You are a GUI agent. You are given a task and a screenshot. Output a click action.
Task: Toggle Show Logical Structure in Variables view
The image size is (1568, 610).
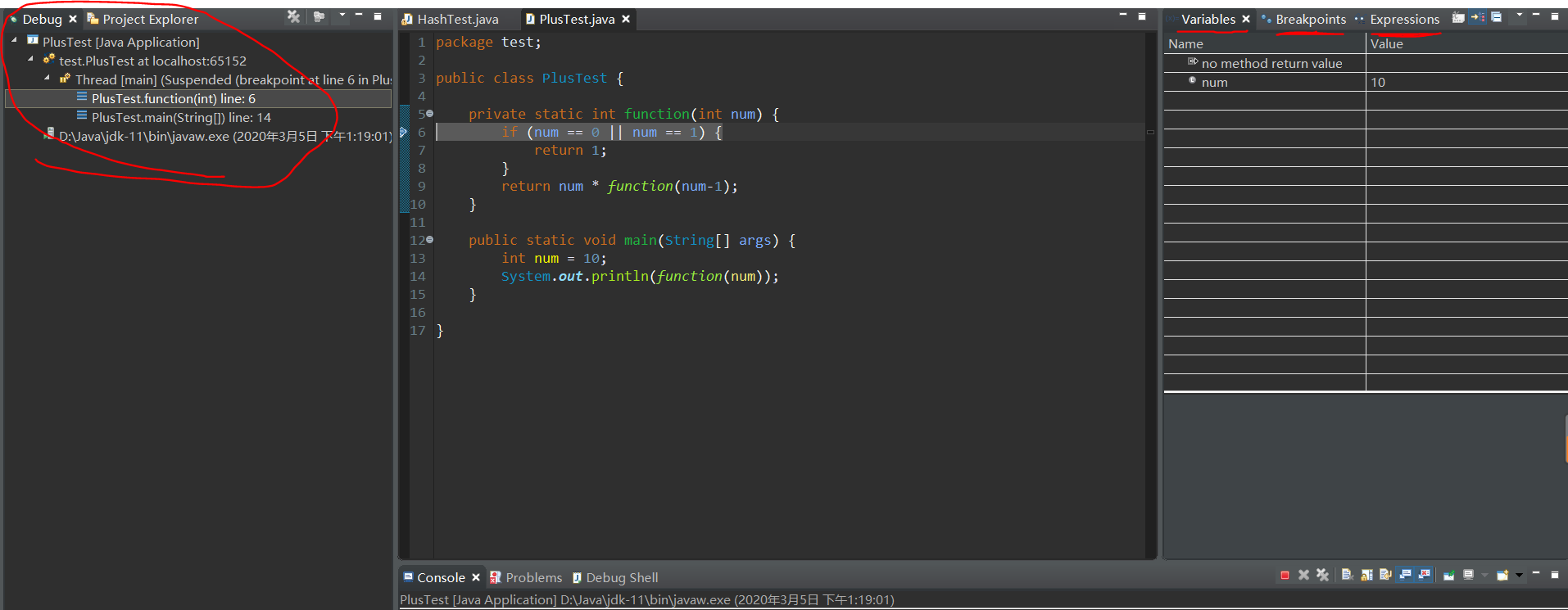(1477, 17)
